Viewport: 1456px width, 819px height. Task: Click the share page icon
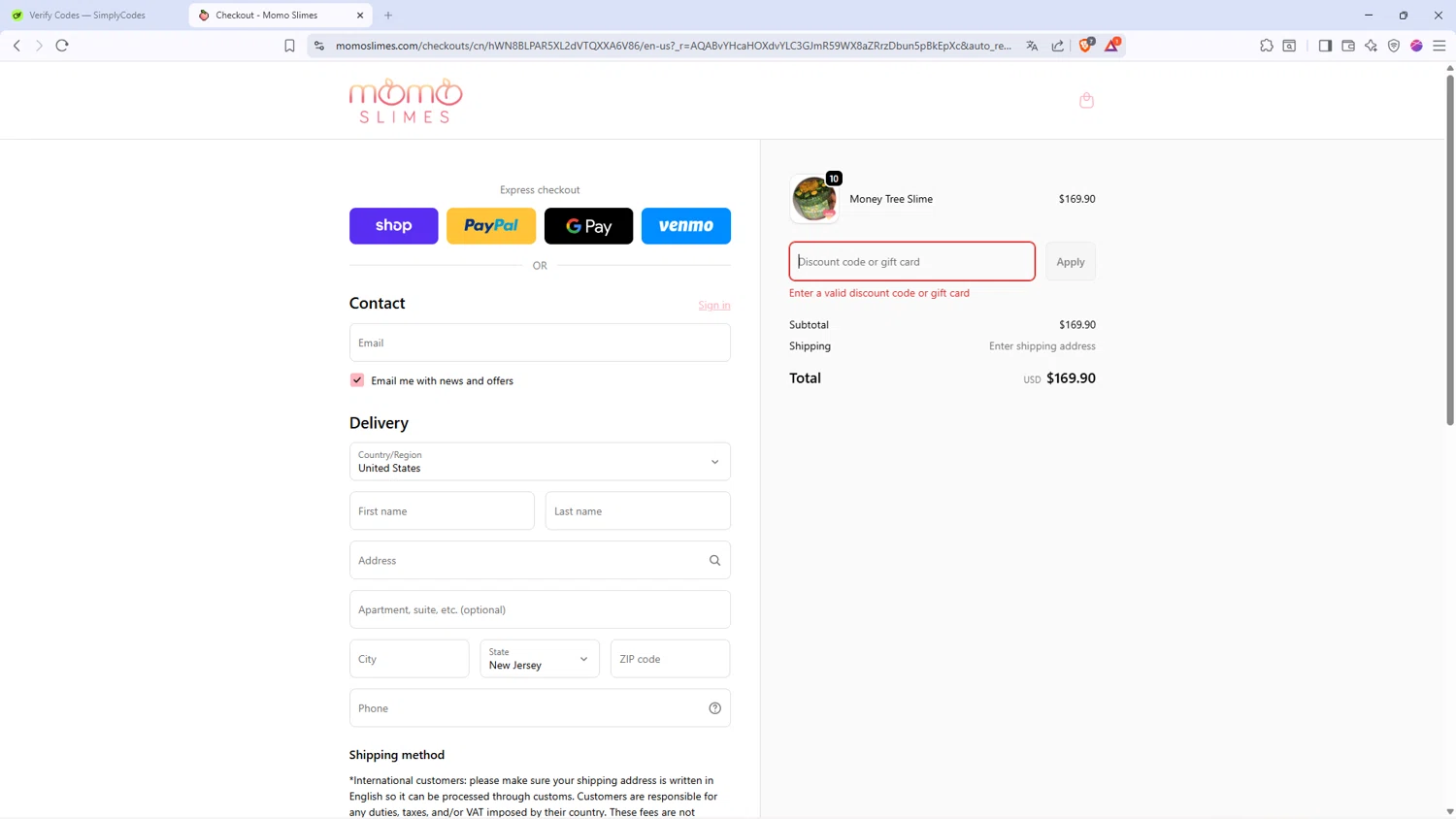click(1057, 46)
